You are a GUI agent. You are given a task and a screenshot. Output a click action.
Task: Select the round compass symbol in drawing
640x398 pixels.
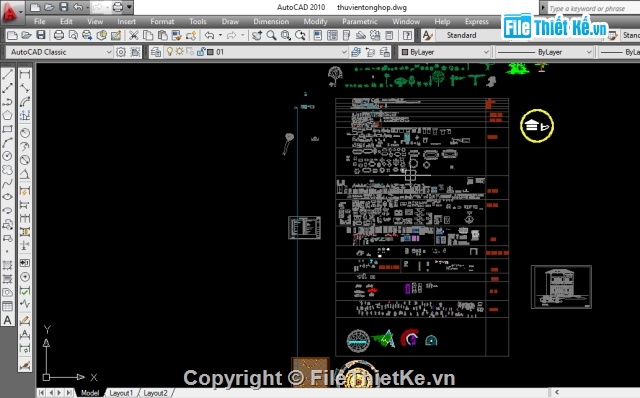coord(358,341)
